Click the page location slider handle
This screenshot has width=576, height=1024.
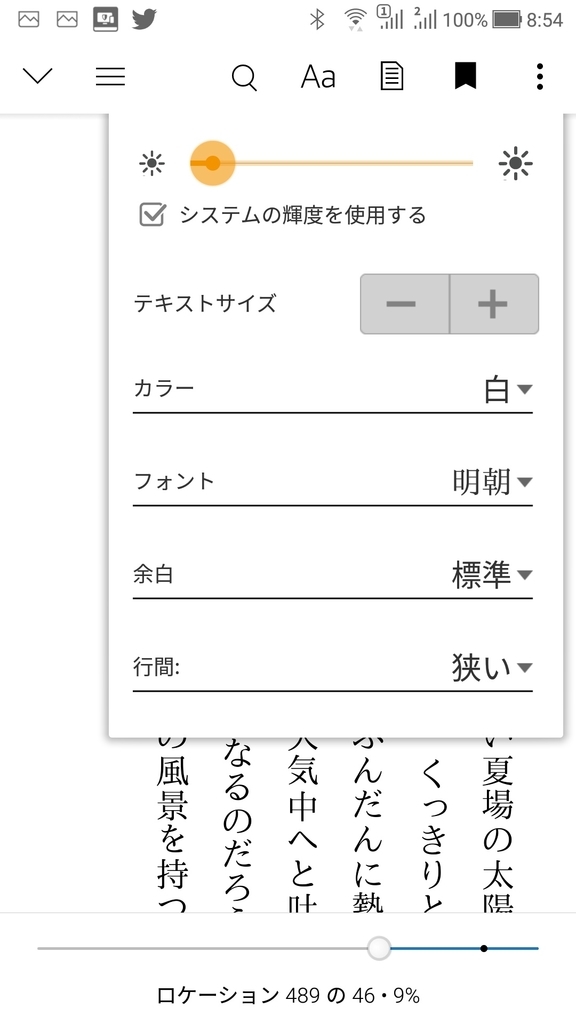tap(377, 948)
